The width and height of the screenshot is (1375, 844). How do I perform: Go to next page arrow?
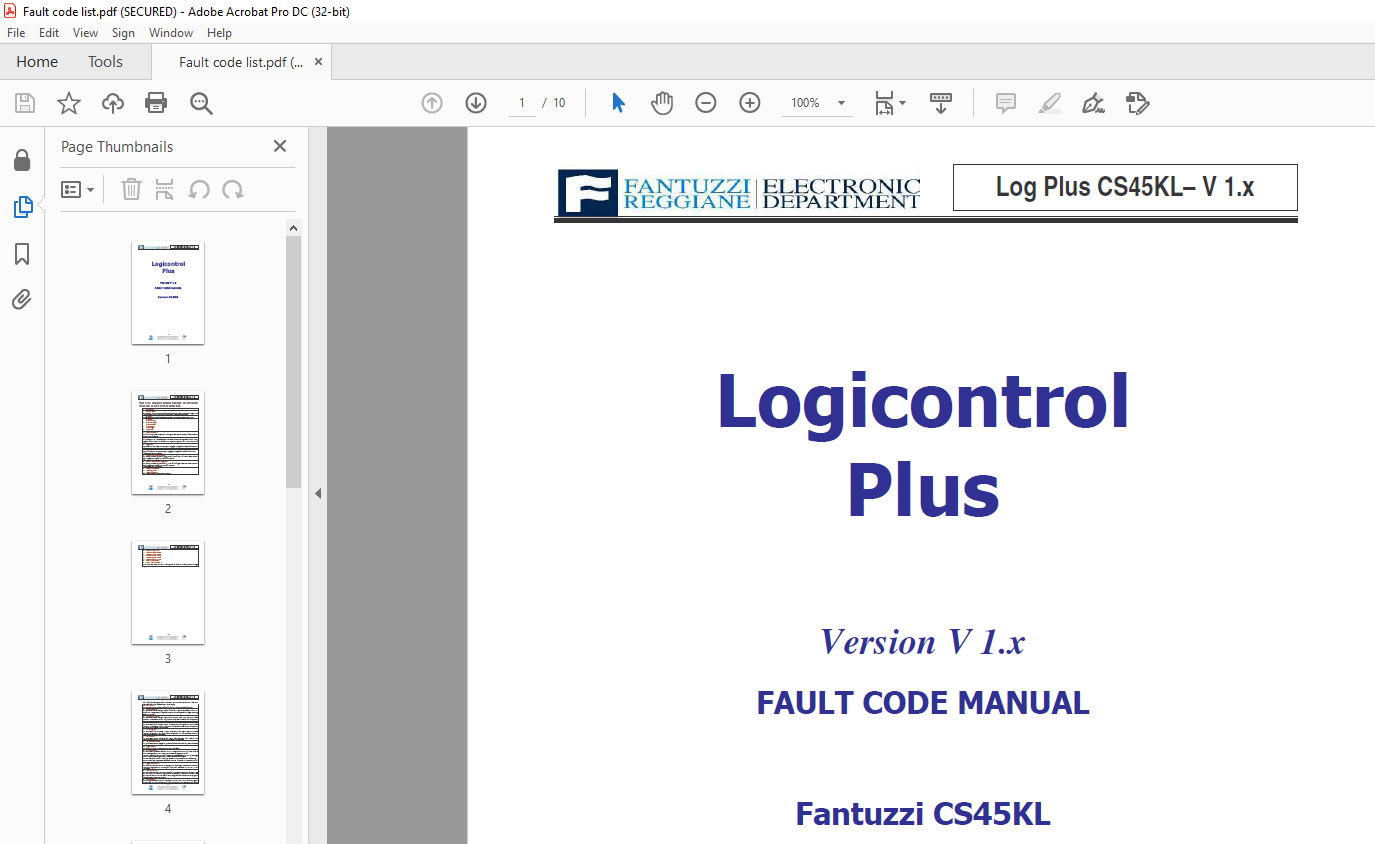tap(476, 103)
